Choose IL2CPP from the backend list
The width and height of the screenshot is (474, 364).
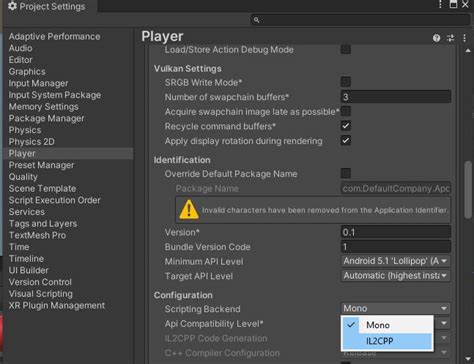pyautogui.click(x=387, y=341)
